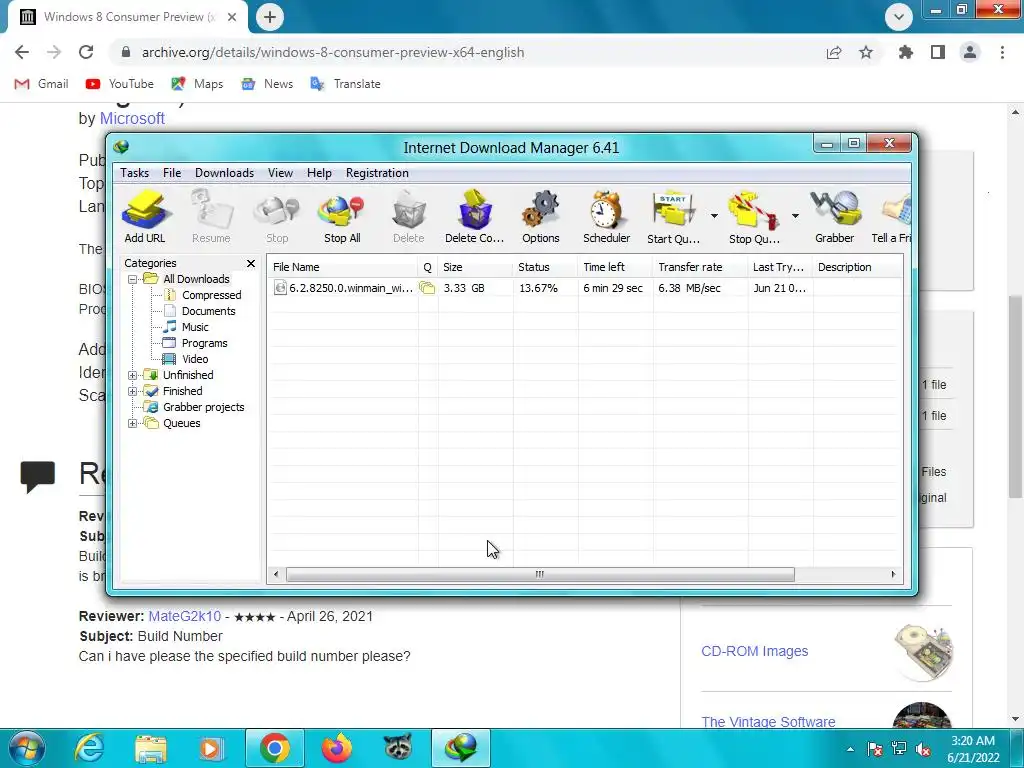Open Windows Start button

(27, 748)
